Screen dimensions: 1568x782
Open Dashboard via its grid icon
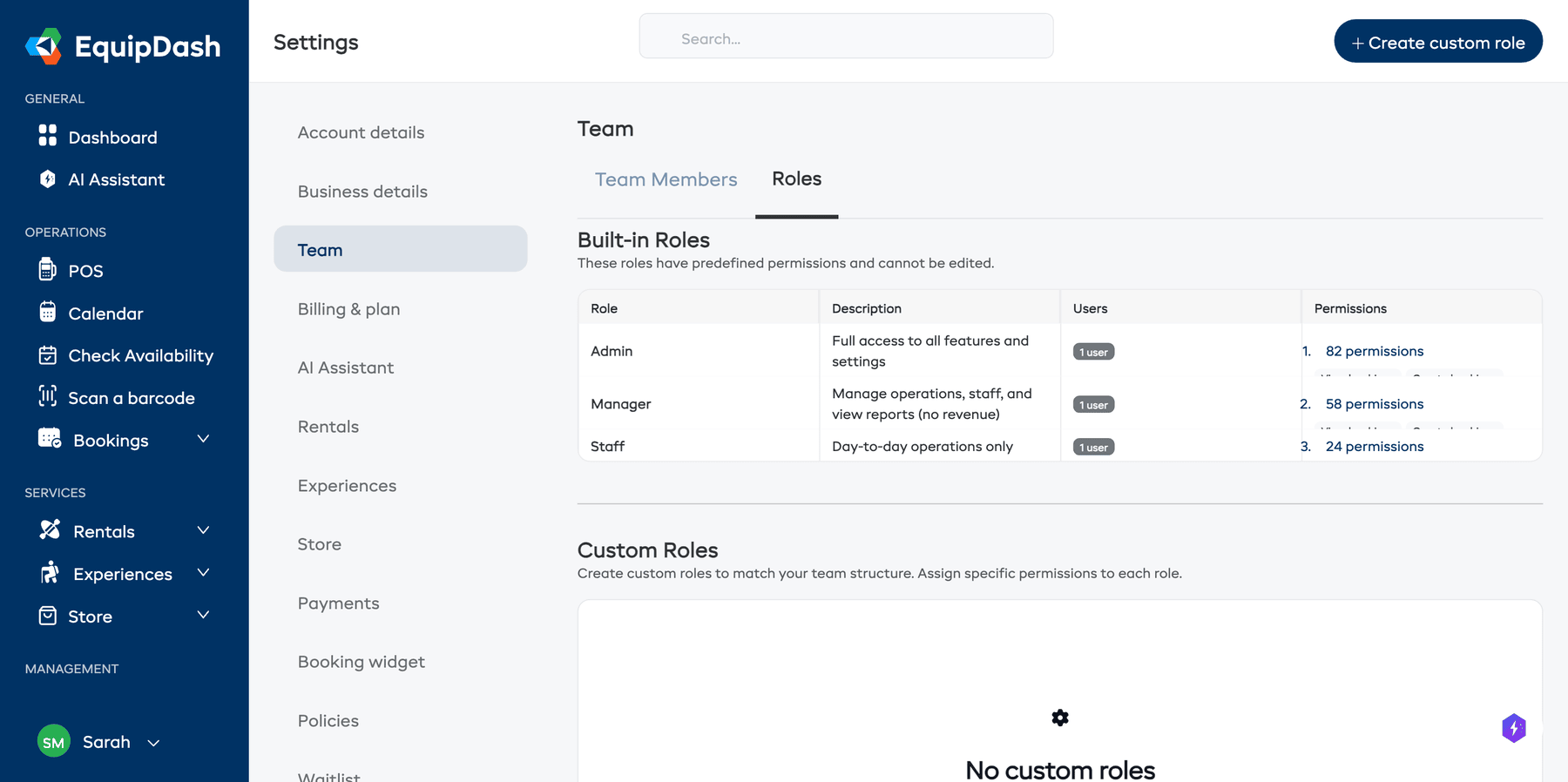(x=48, y=136)
